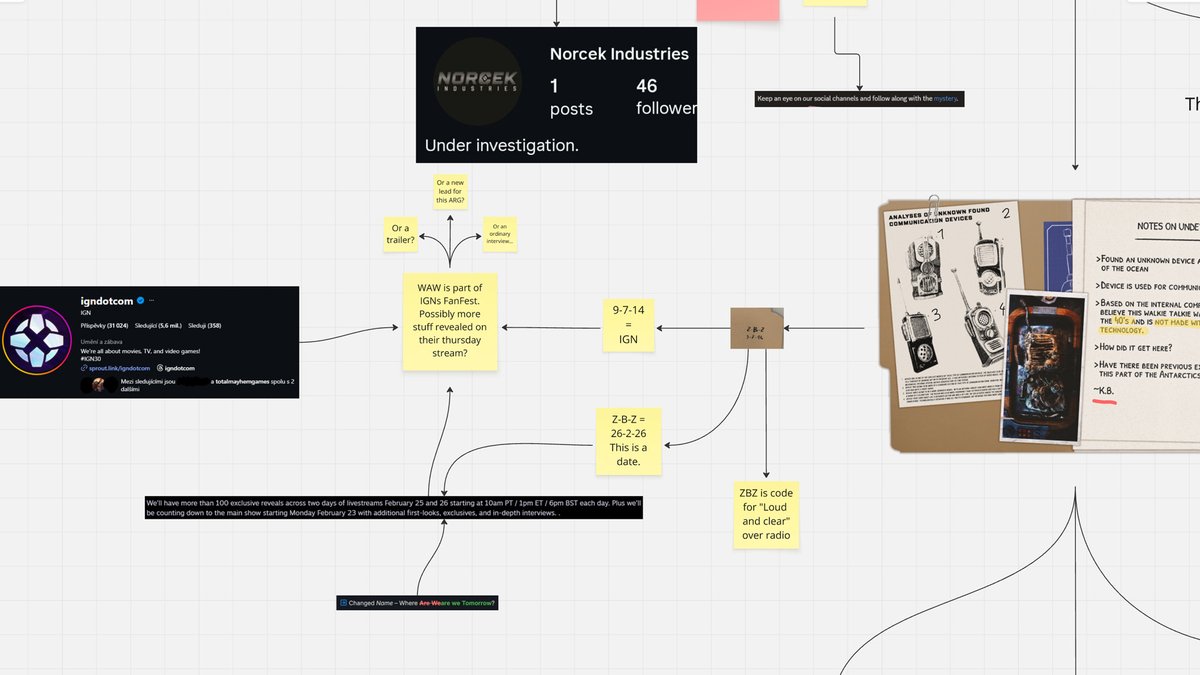Open the igndotcom Threads link

[174, 369]
